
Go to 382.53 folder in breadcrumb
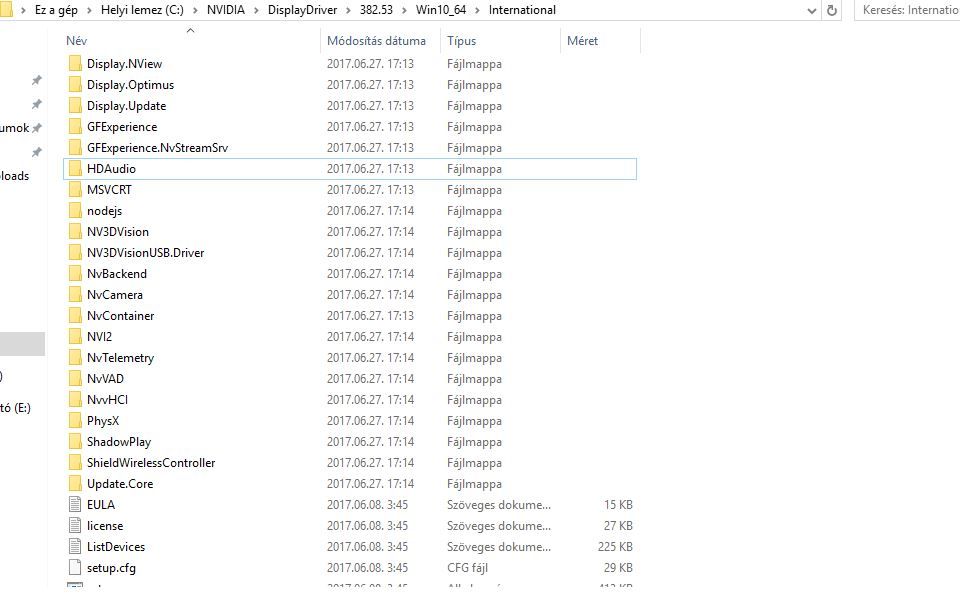(376, 10)
